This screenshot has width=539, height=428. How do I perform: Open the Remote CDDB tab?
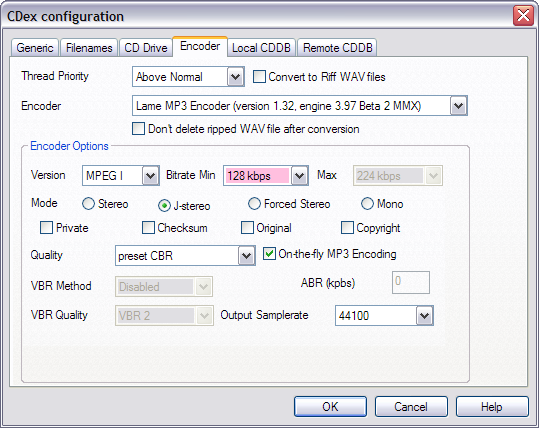click(x=338, y=47)
